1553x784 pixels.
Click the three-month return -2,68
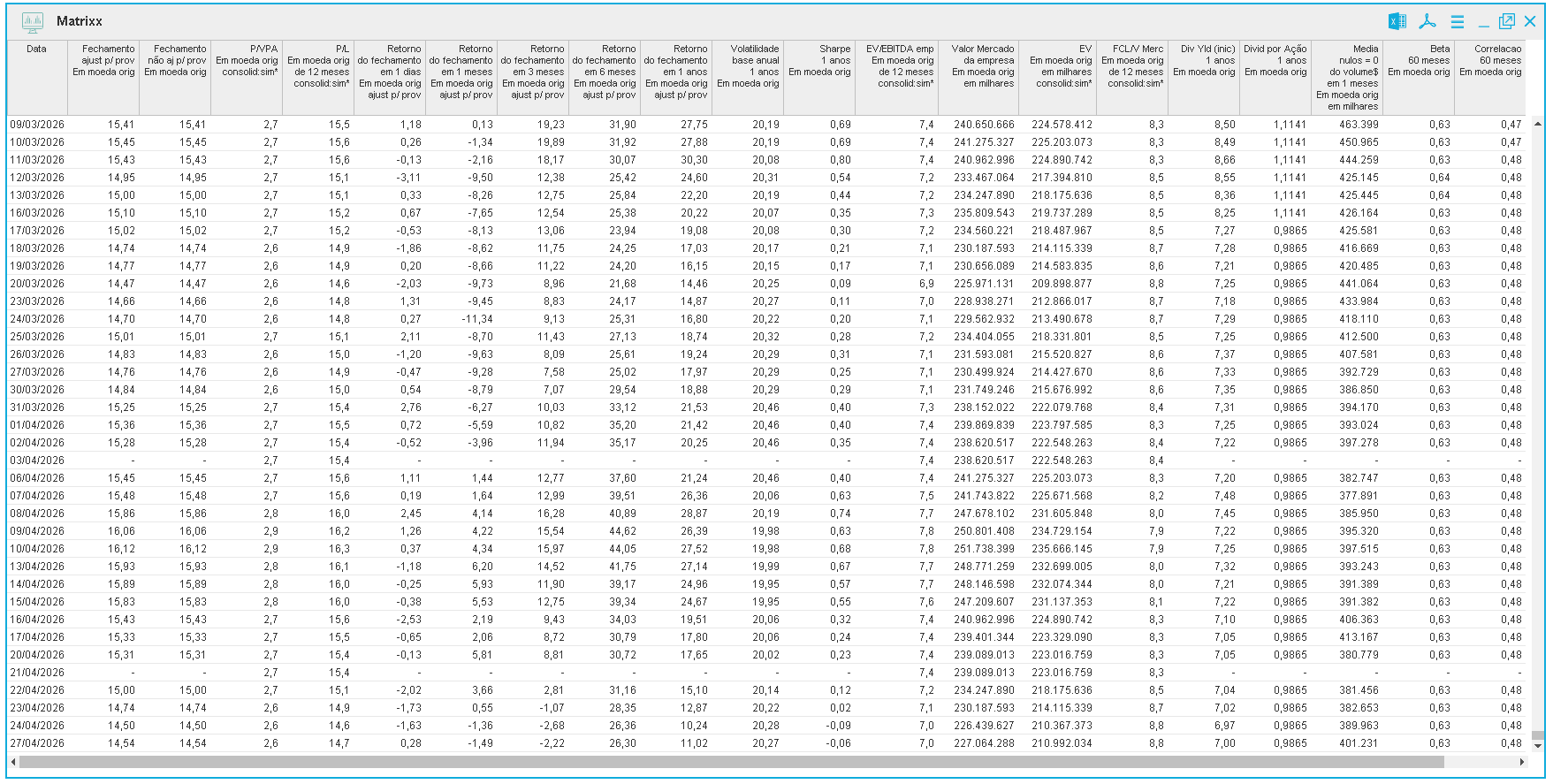554,726
